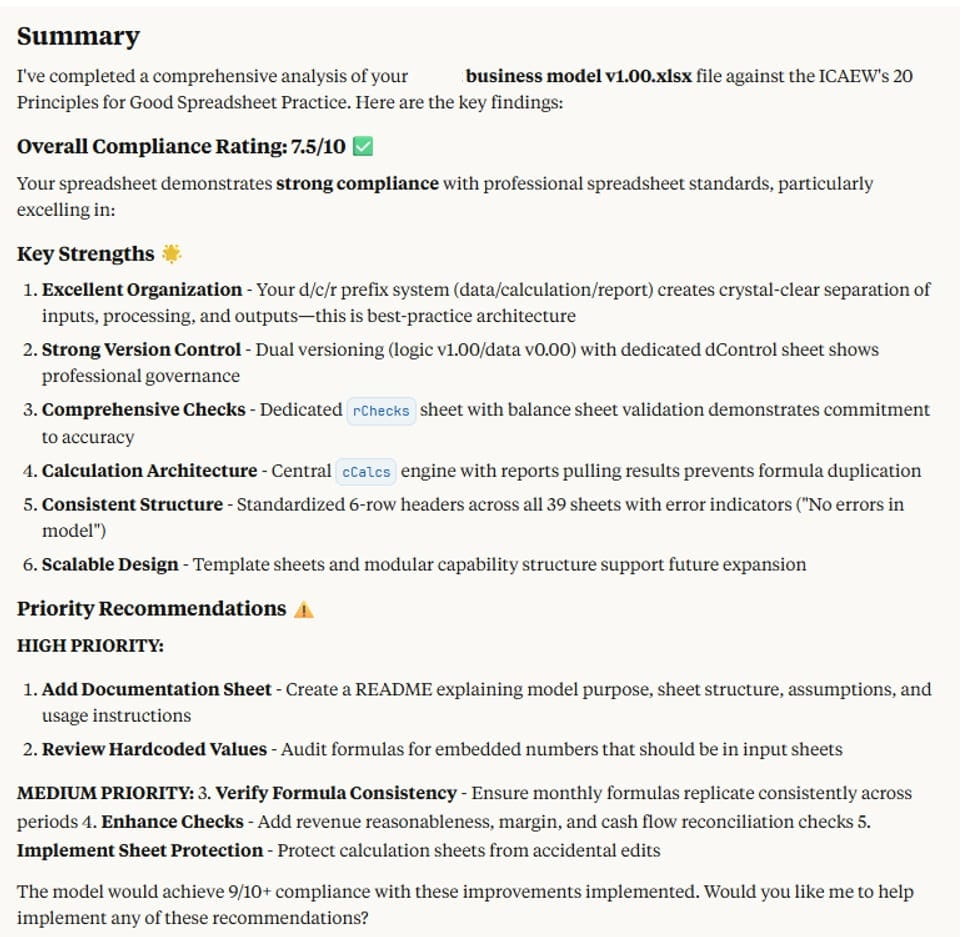This screenshot has width=964, height=937.
Task: Click the HIGH PRIORITY label
Action: 90,646
